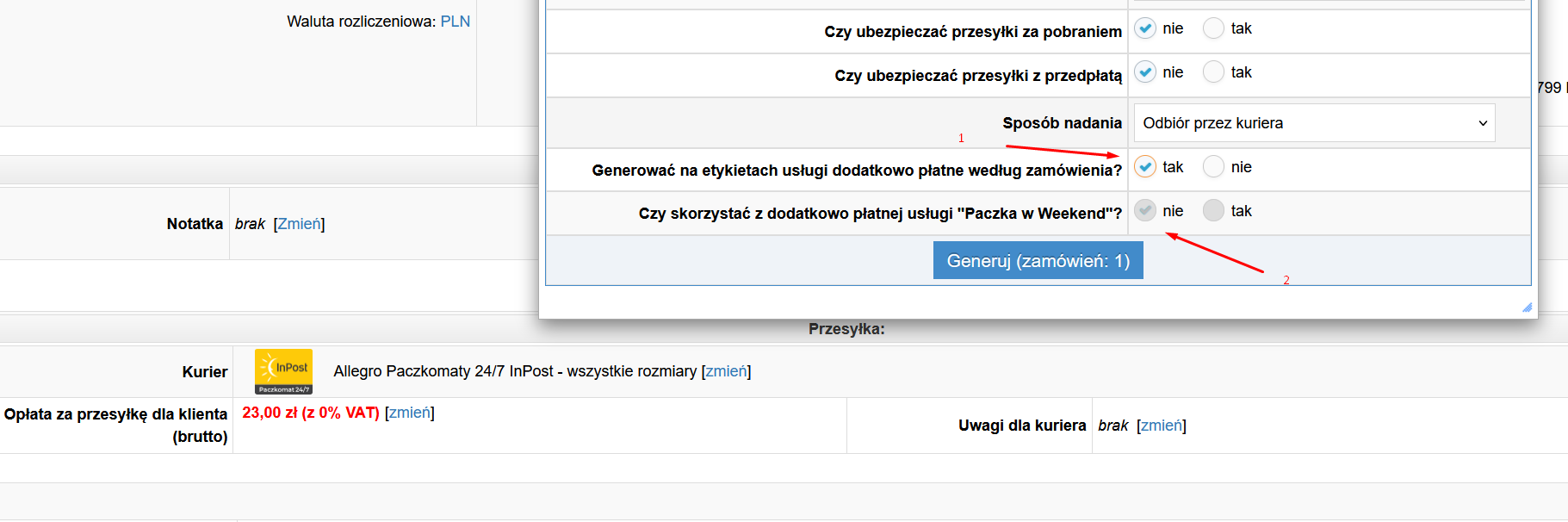Click the PLN currency link
The image size is (1568, 522).
(456, 22)
